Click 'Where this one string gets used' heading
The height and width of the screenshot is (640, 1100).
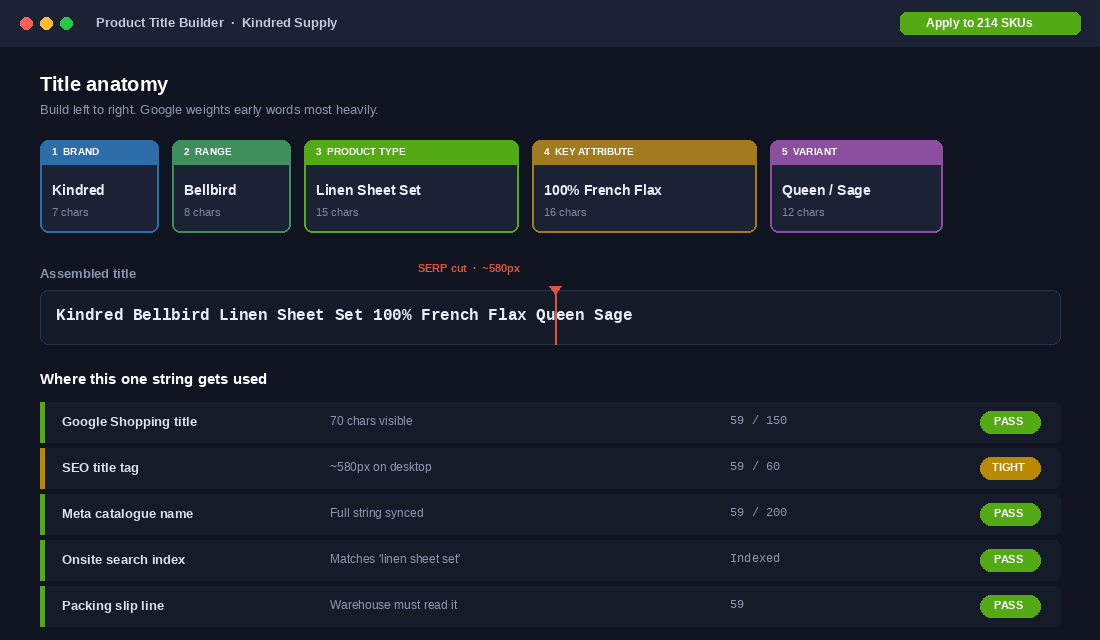(x=153, y=379)
